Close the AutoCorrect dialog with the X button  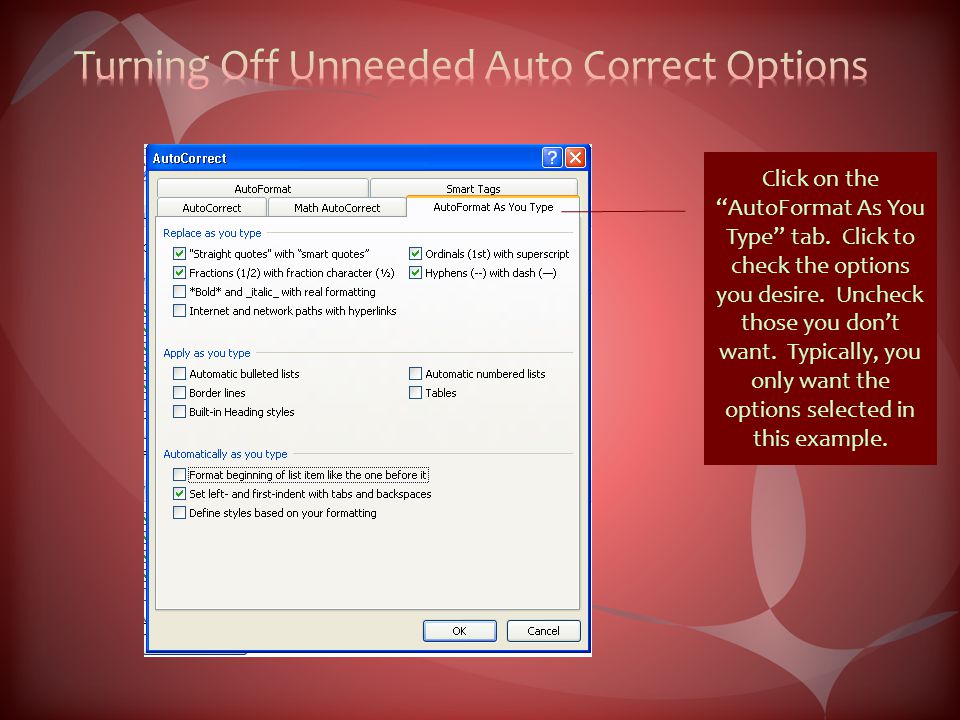click(576, 158)
